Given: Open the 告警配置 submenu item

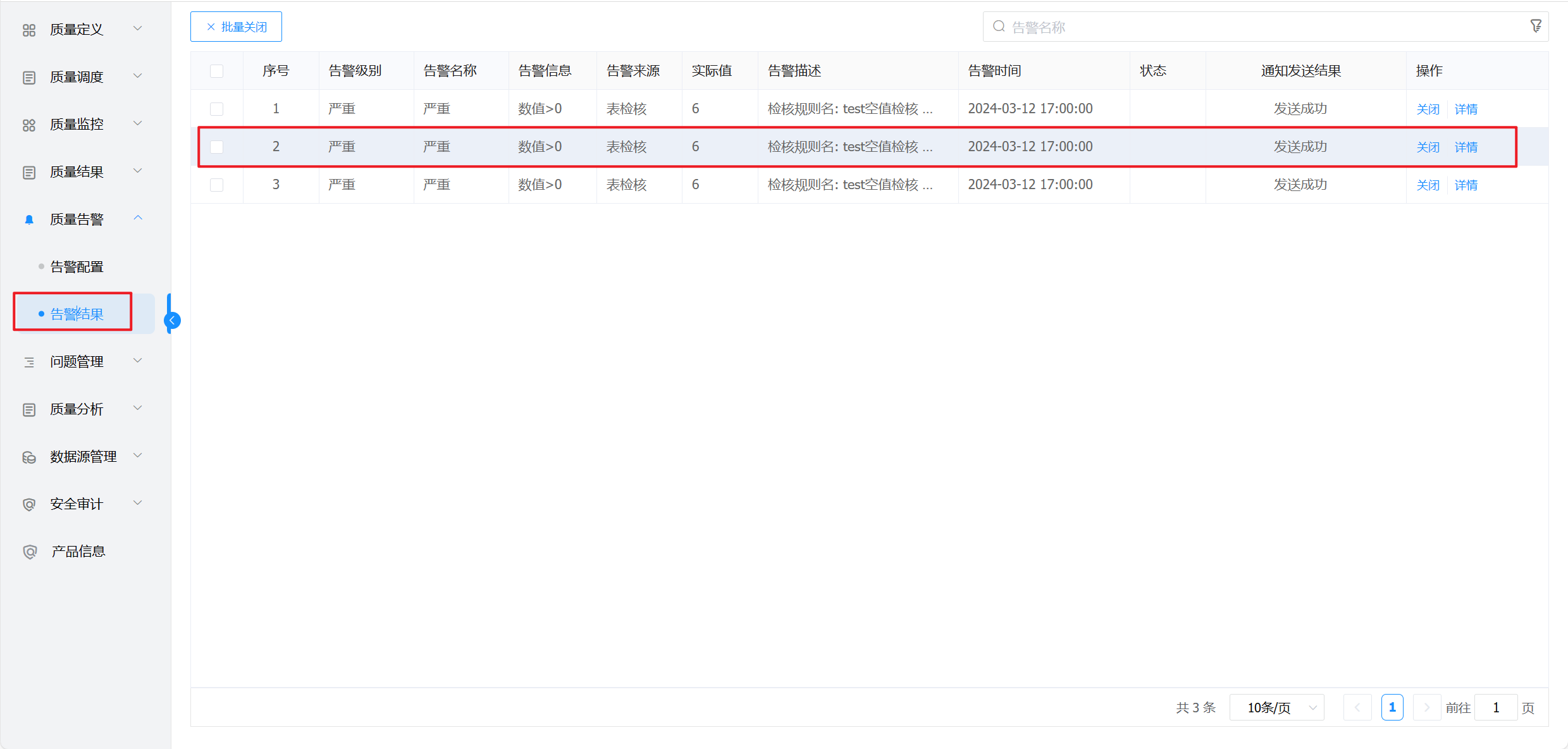Looking at the screenshot, I should [77, 267].
